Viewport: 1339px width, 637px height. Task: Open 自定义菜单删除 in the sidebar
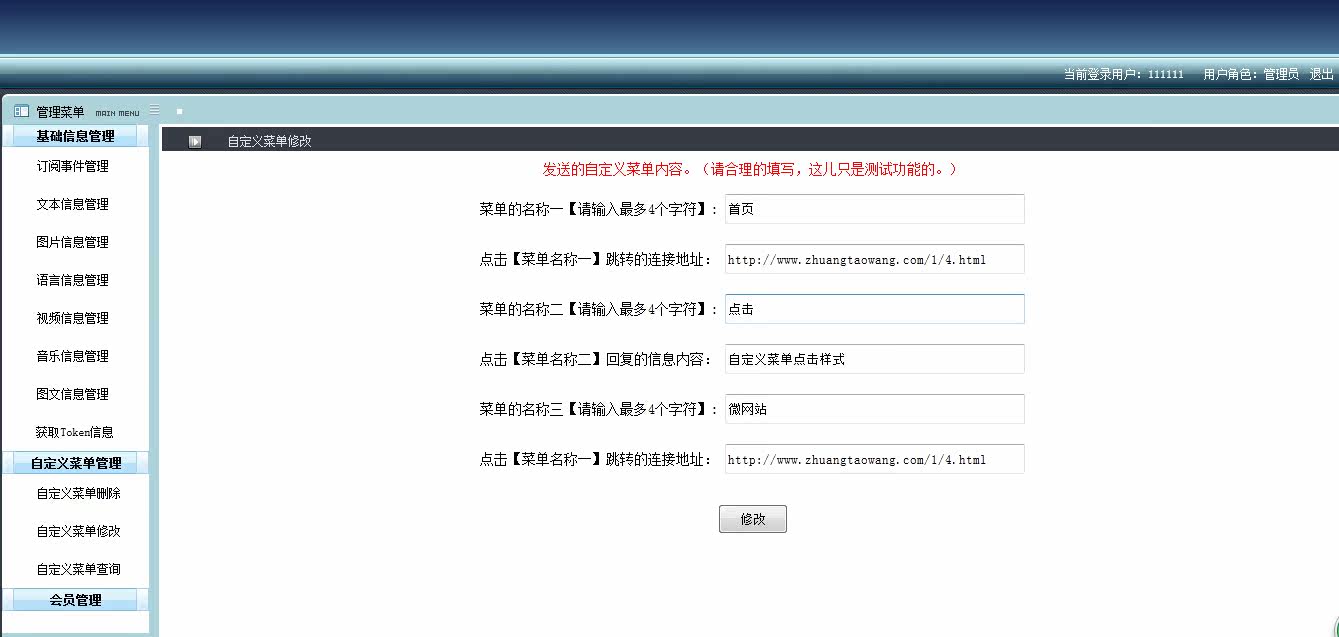(78, 493)
